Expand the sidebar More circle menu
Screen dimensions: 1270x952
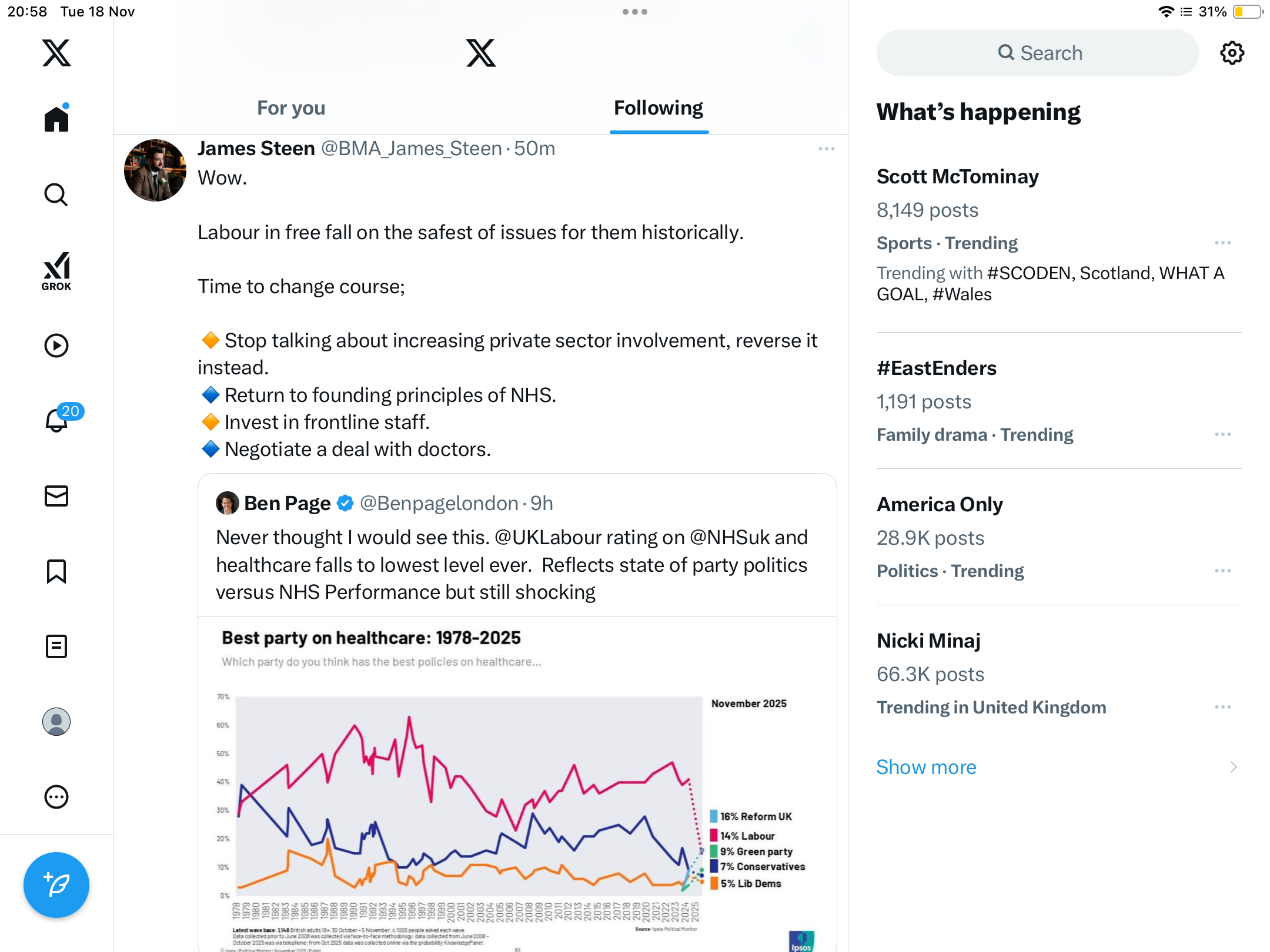pyautogui.click(x=56, y=797)
